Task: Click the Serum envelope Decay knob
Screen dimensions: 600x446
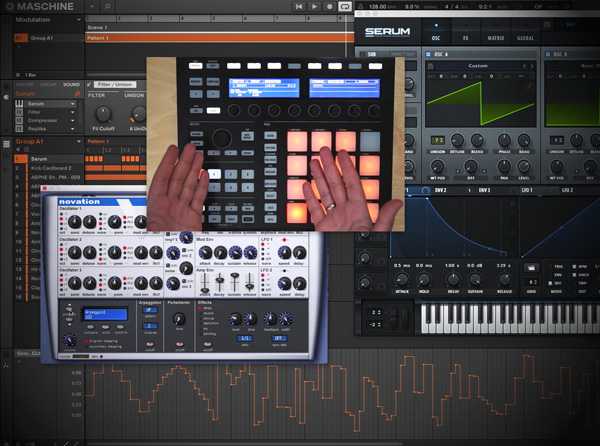Action: [453, 280]
